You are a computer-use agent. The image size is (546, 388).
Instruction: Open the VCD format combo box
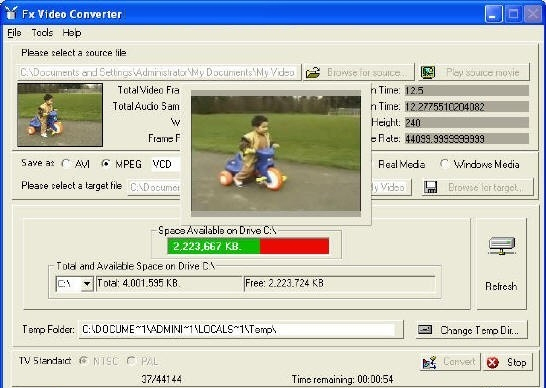pos(166,164)
